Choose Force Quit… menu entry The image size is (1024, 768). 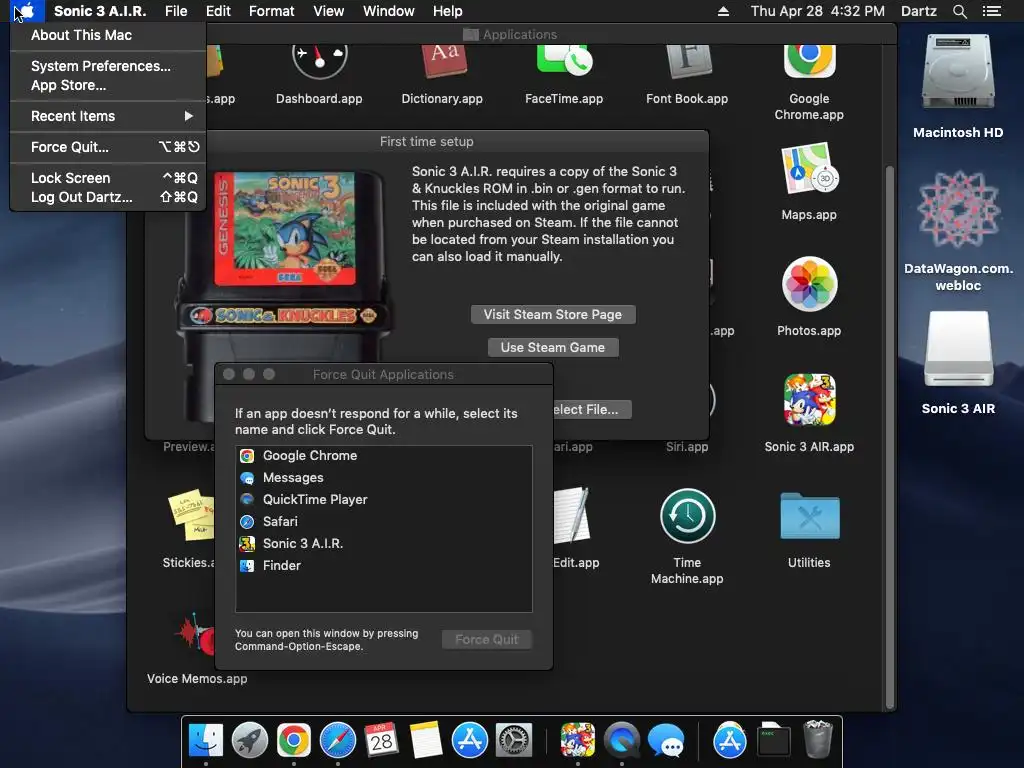[x=108, y=147]
